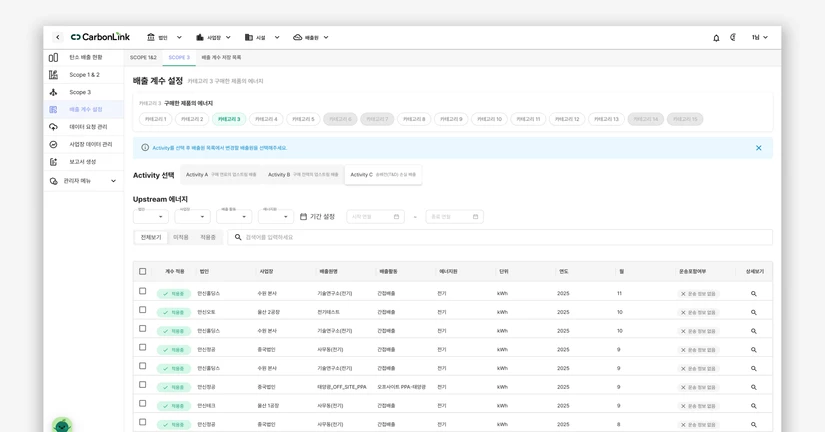Open the 법인 dropdown in top navigation
Screen dimensions: 825x432
coord(164,37)
